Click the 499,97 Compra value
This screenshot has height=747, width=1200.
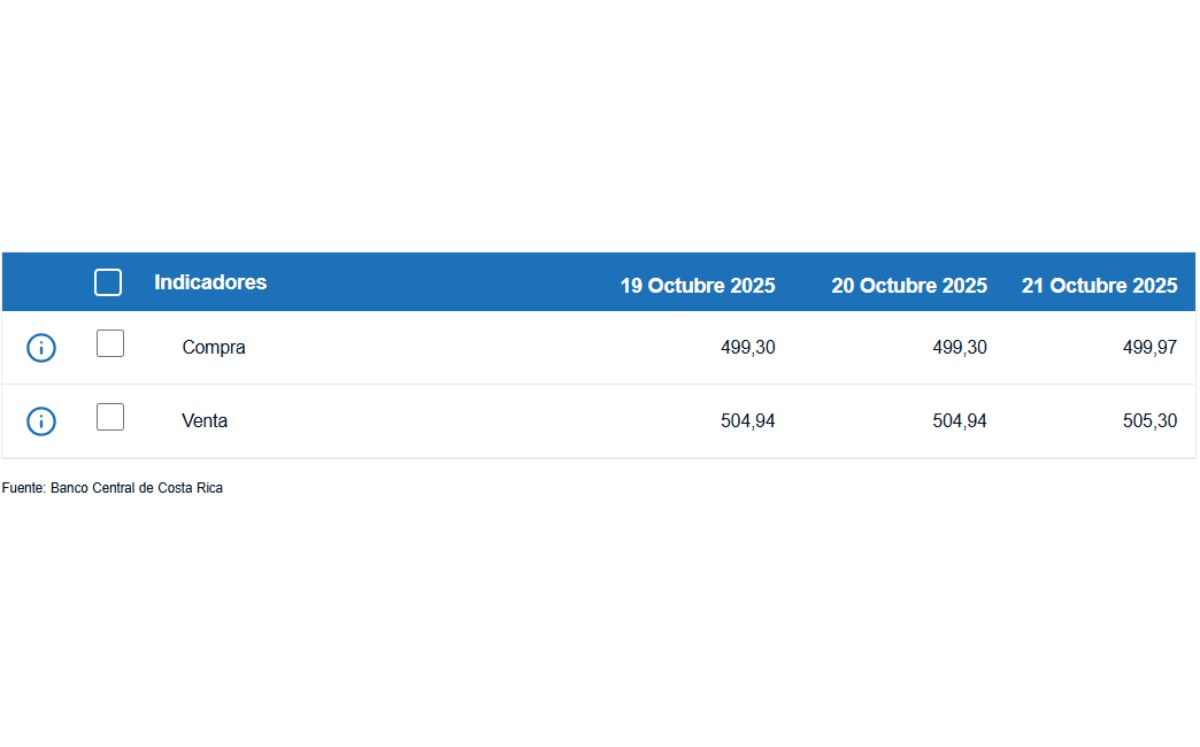coord(1149,348)
